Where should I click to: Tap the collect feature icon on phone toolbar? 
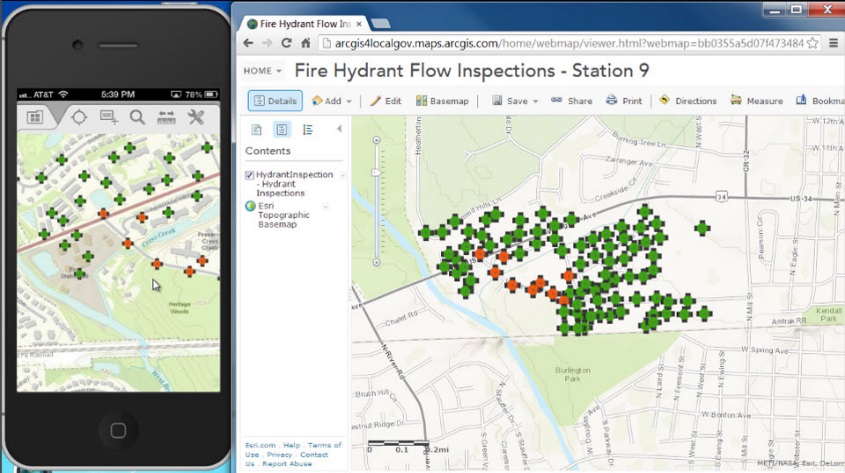click(x=109, y=117)
